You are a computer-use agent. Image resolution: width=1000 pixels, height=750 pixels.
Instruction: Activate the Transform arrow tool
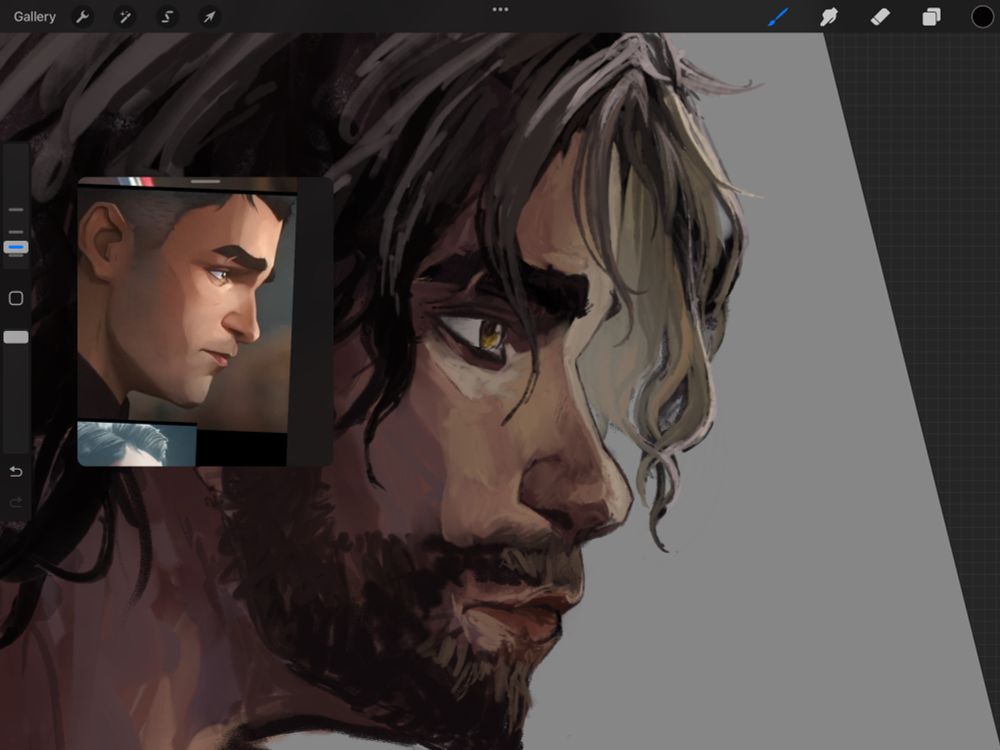(x=209, y=17)
